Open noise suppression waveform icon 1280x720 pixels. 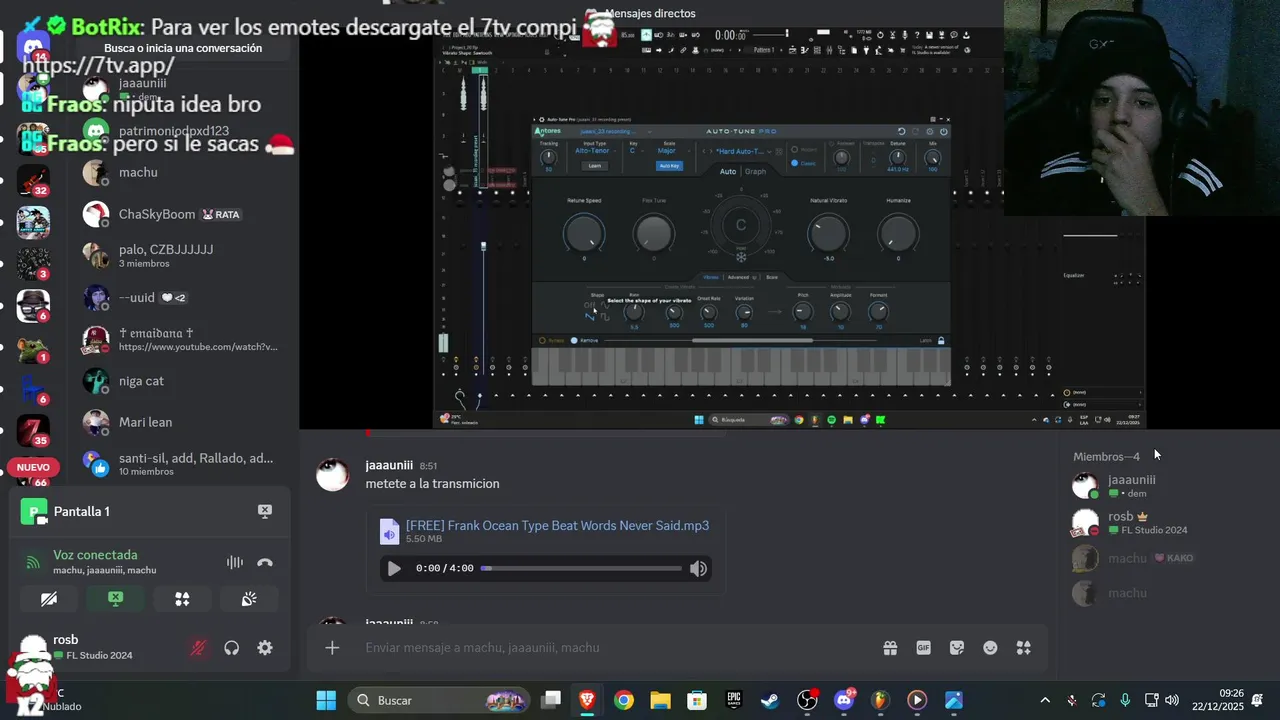click(235, 562)
